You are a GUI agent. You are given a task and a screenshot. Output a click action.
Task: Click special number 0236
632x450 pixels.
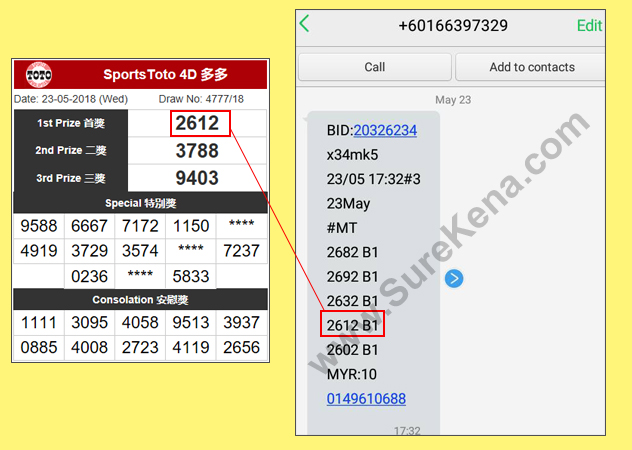point(89,277)
